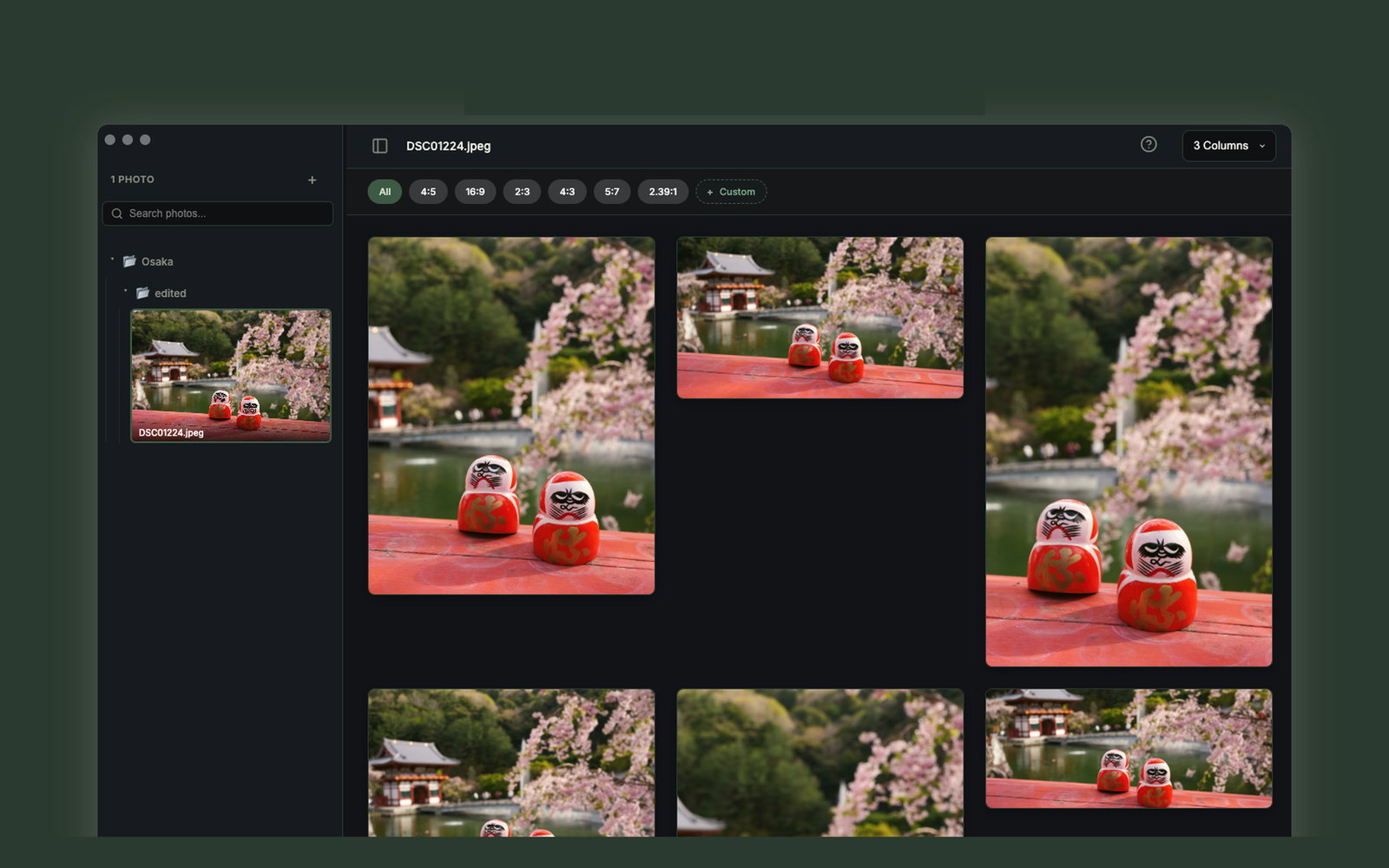Open the help question mark icon
Image resolution: width=1389 pixels, height=868 pixels.
point(1149,145)
